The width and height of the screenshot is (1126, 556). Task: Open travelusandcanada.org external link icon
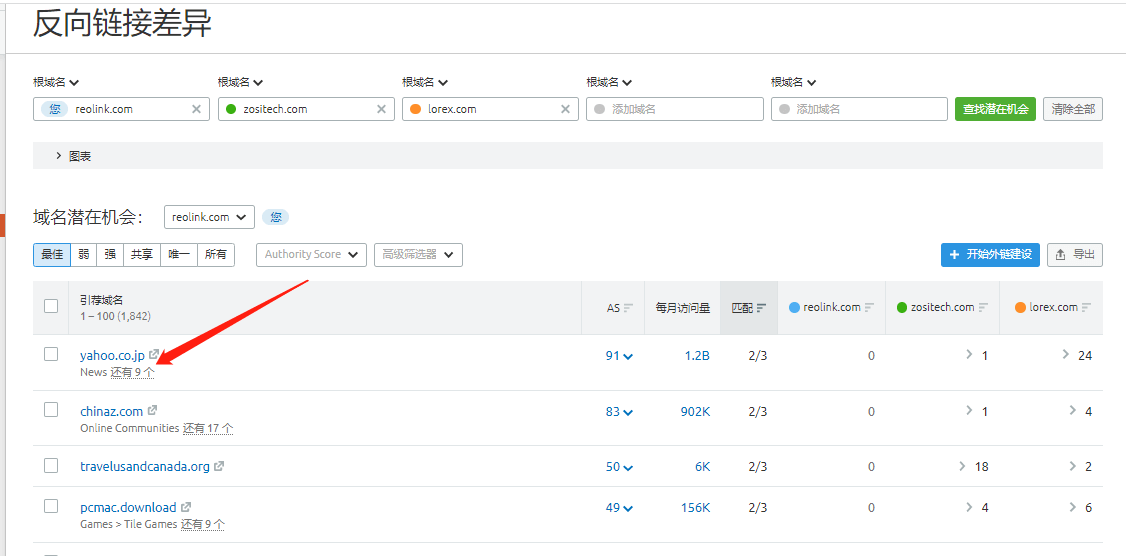[x=219, y=466]
